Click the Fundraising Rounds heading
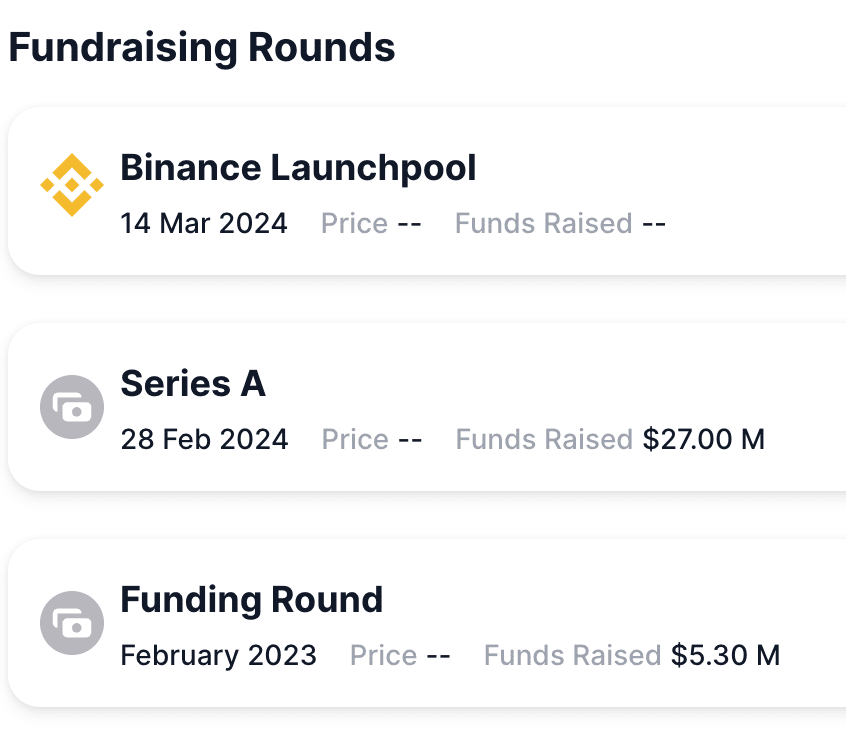 coord(202,47)
